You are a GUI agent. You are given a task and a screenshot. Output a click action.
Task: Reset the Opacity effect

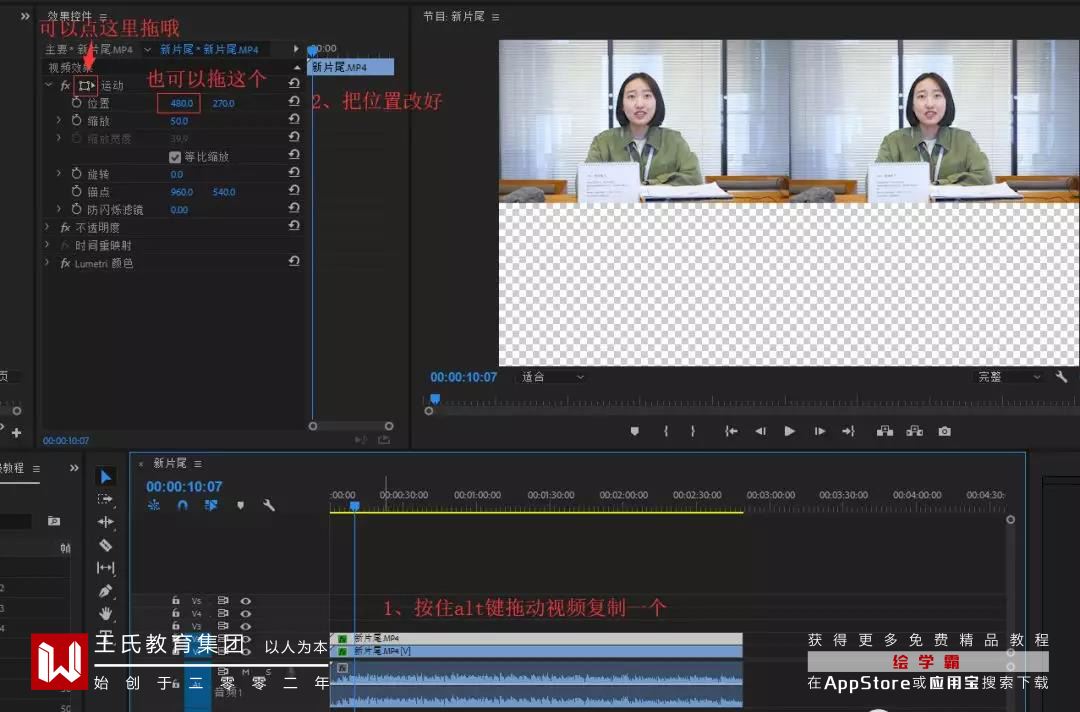(294, 226)
